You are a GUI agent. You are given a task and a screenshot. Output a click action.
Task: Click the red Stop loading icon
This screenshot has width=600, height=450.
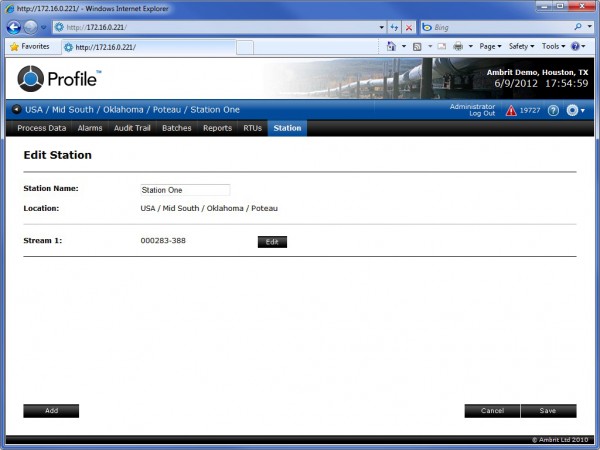coord(409,28)
